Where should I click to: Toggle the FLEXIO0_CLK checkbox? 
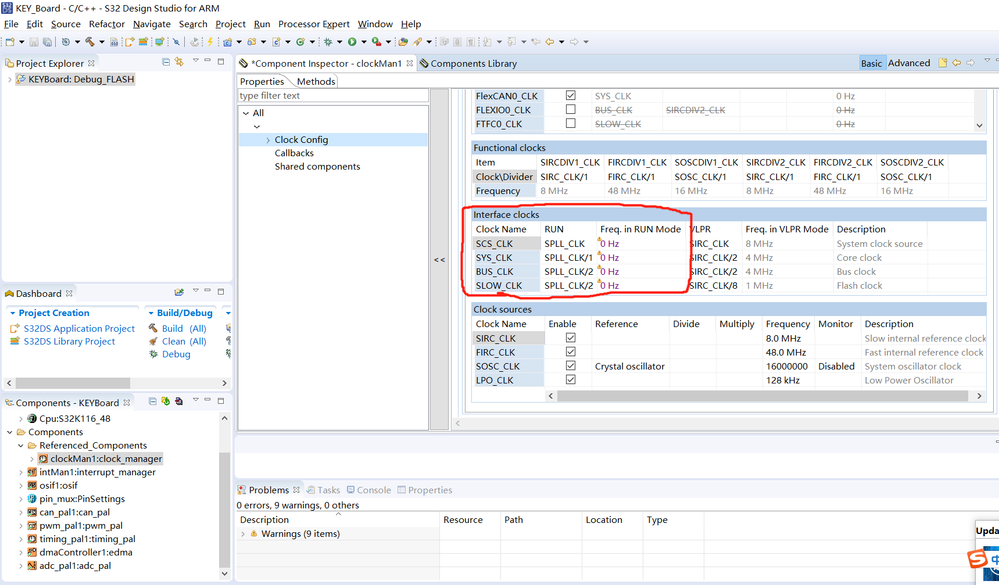pos(571,110)
